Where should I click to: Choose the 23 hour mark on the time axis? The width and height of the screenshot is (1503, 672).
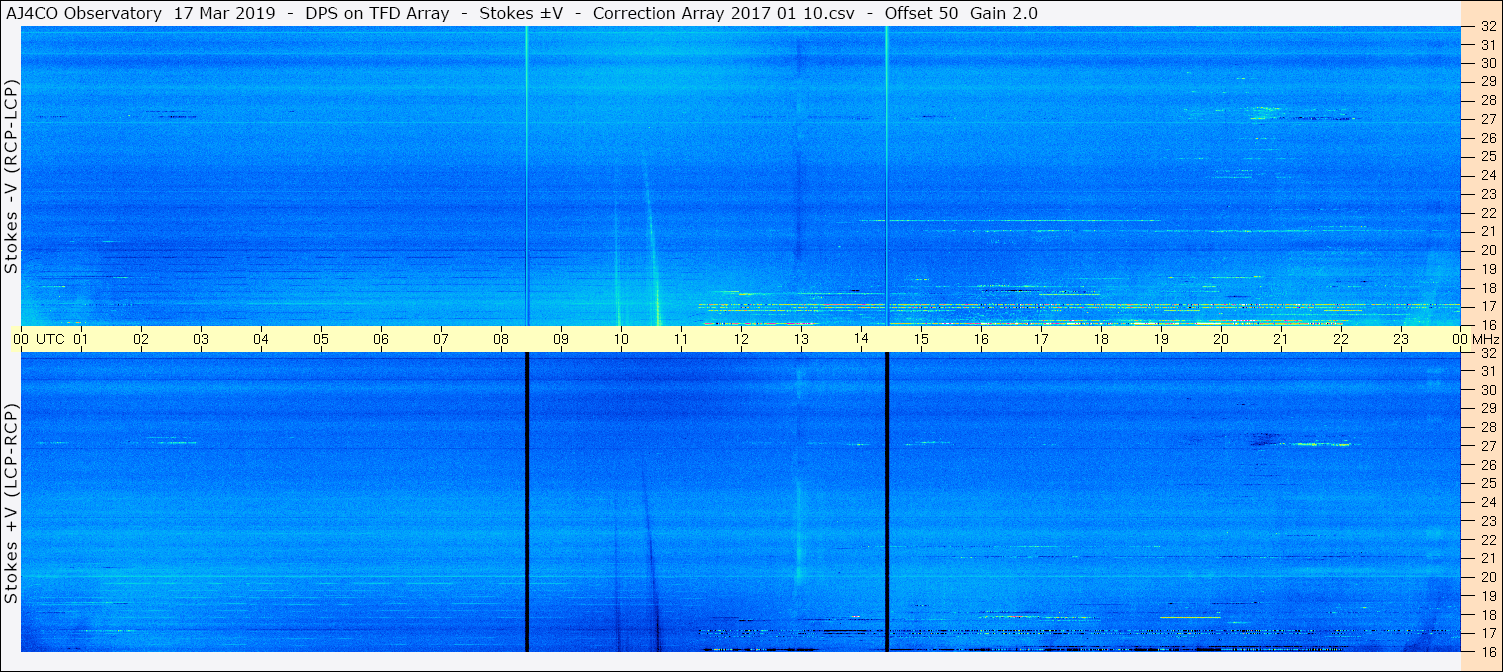coord(1401,339)
